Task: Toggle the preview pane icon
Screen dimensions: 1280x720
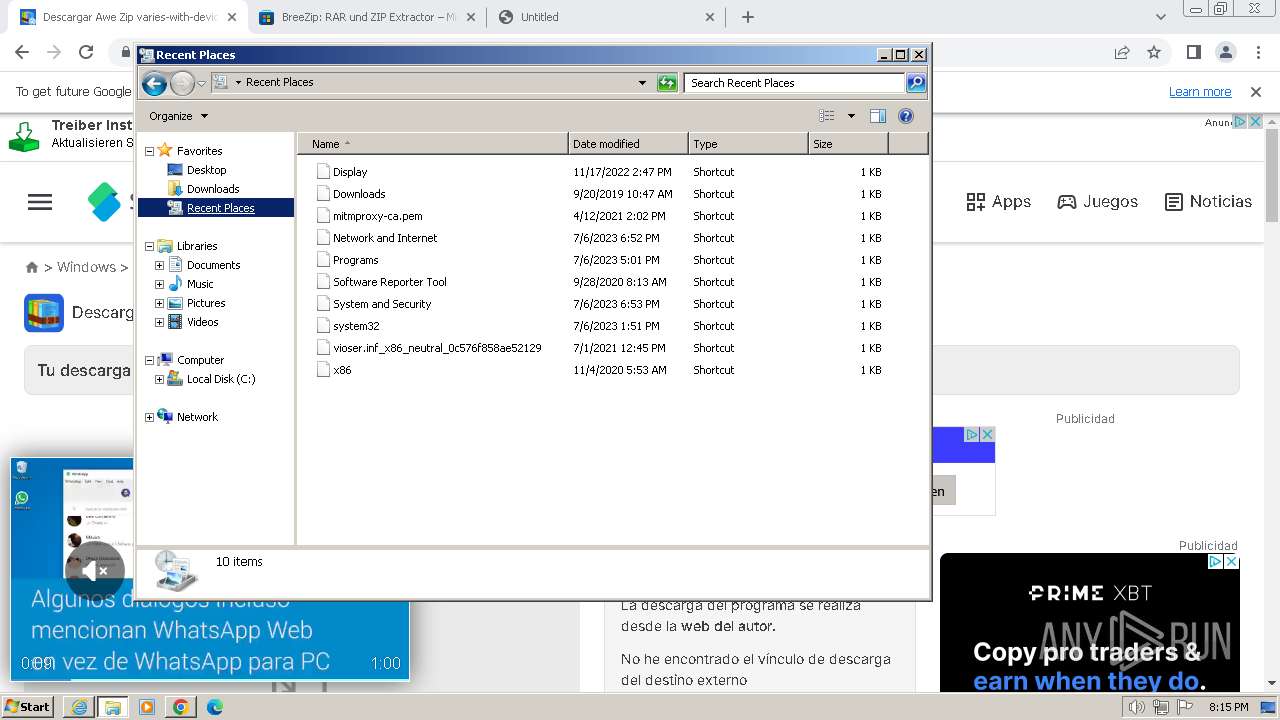Action: coord(878,116)
